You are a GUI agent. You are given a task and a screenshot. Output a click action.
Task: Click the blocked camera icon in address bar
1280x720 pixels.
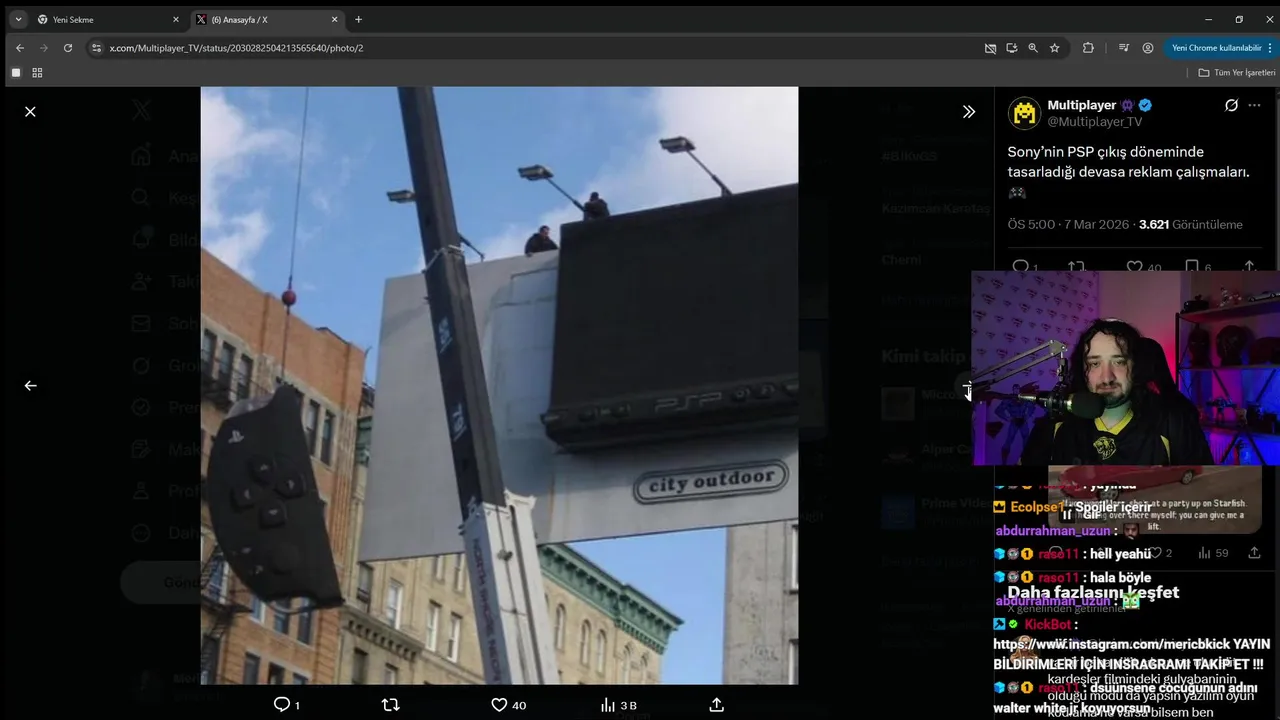click(990, 47)
